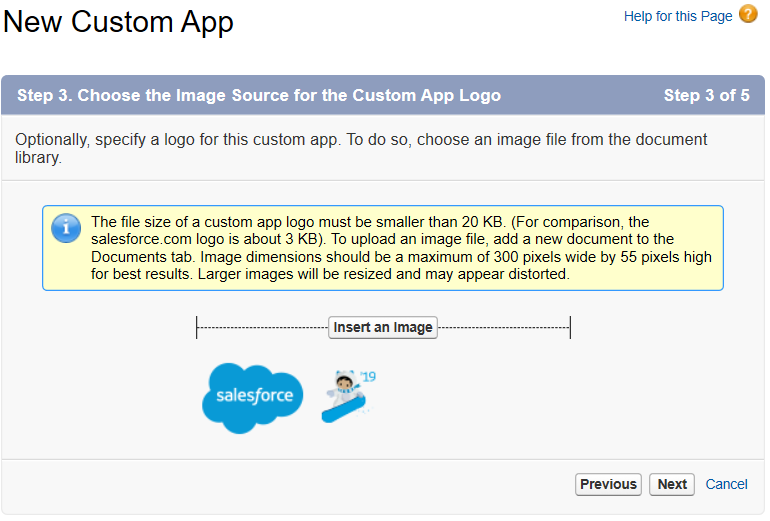Click the left end marker of width ruler
Image resolution: width=770 pixels, height=521 pixels.
coord(196,328)
